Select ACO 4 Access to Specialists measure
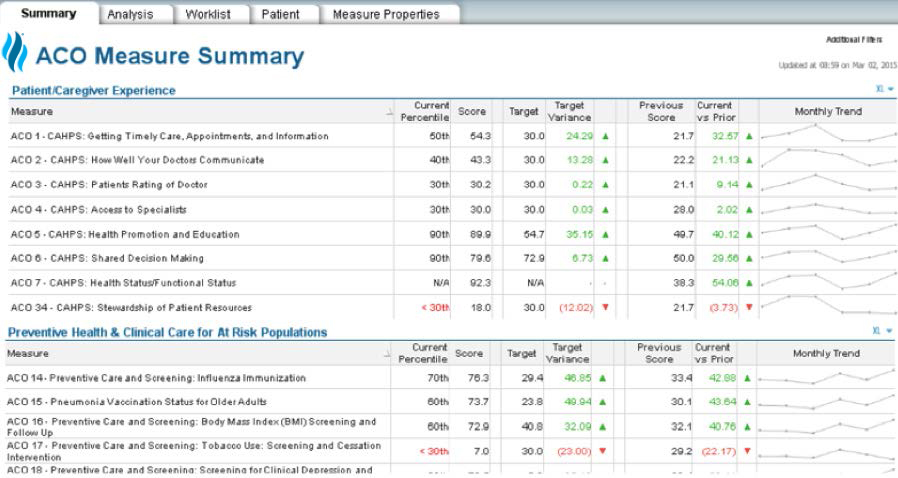898x478 pixels. coord(99,210)
